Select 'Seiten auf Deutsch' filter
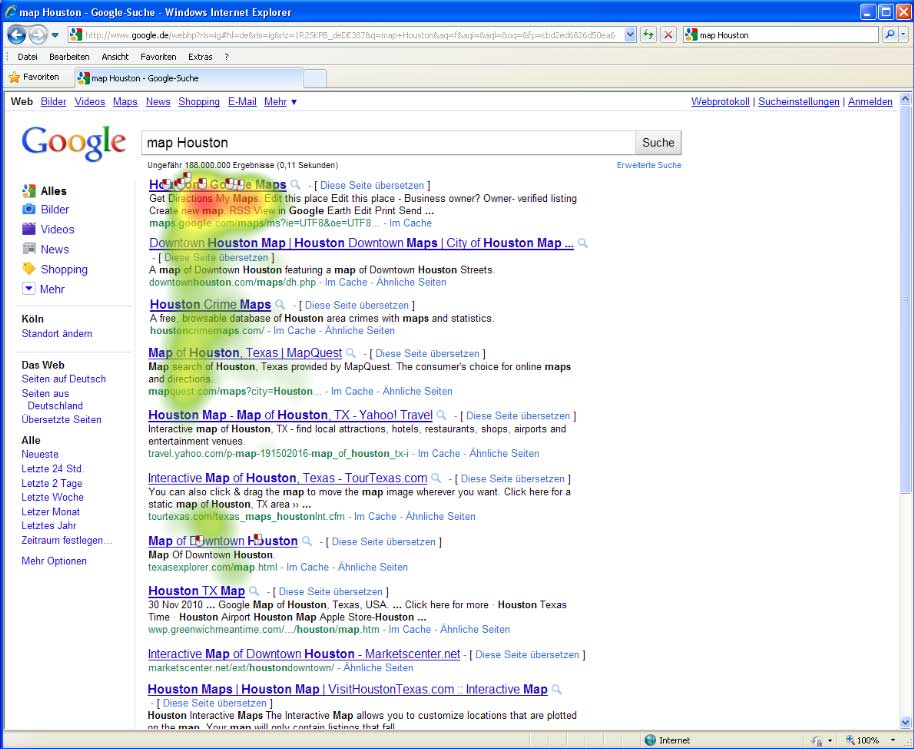Screen dimensions: 914x749 click(x=64, y=379)
